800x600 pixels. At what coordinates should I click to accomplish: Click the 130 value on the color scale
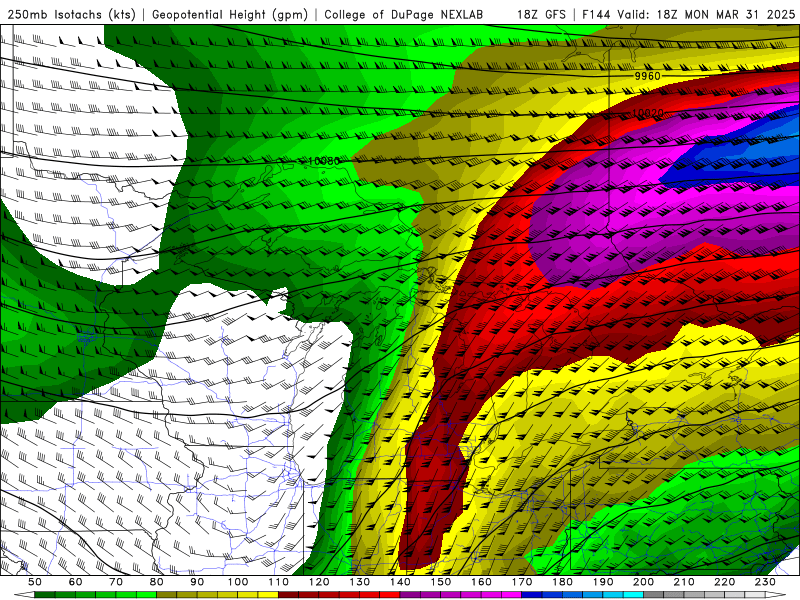pos(359,582)
